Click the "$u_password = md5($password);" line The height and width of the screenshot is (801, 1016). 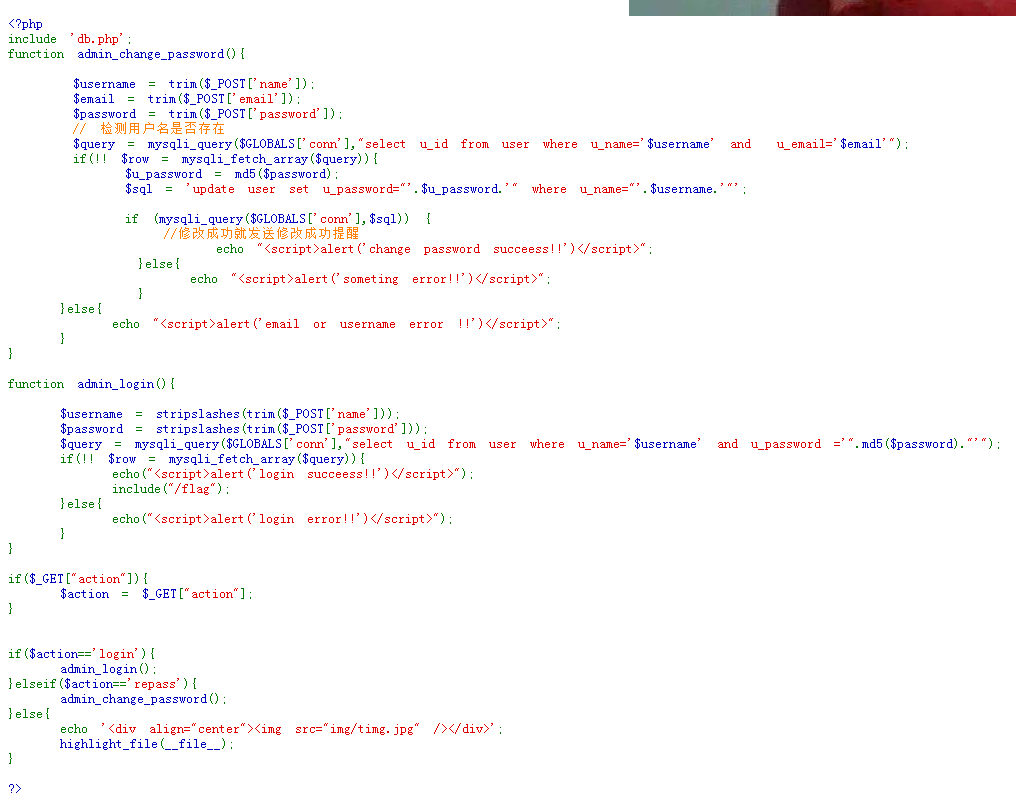tap(232, 174)
